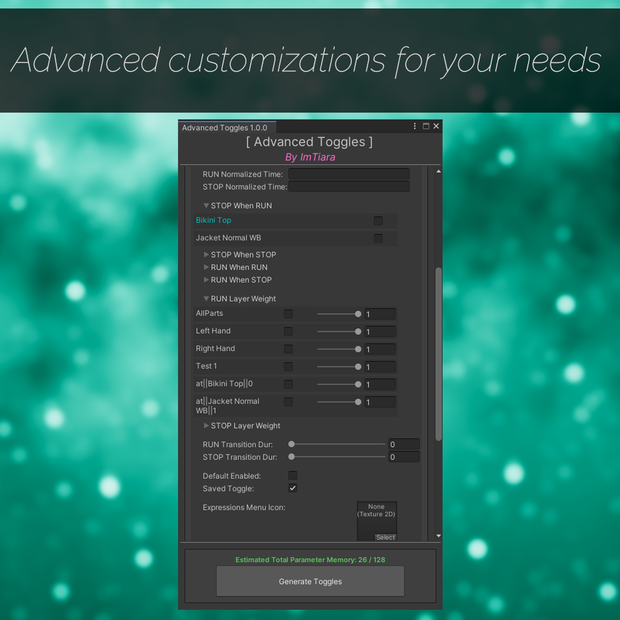The width and height of the screenshot is (620, 620).
Task: Enable the Bikini Top checkbox
Action: (x=378, y=221)
